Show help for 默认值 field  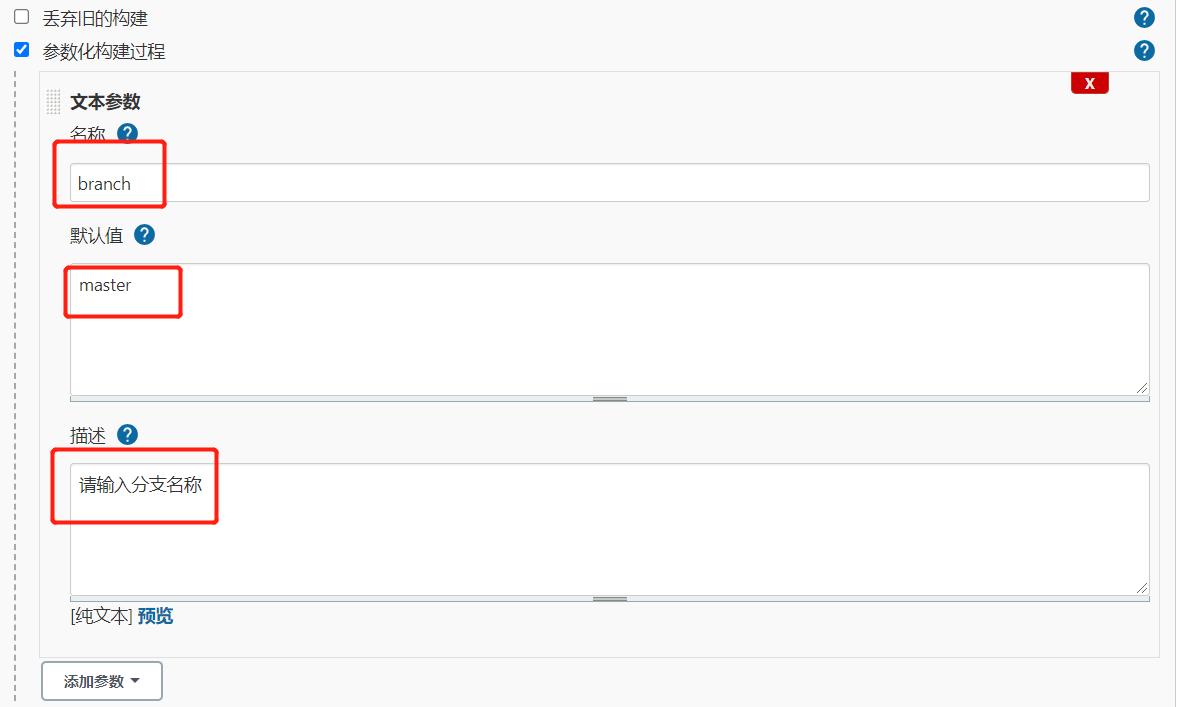tap(144, 235)
